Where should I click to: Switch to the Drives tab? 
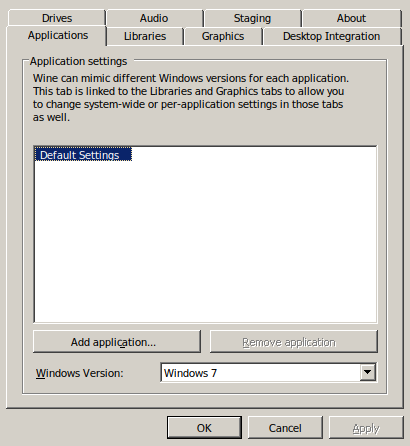57,18
